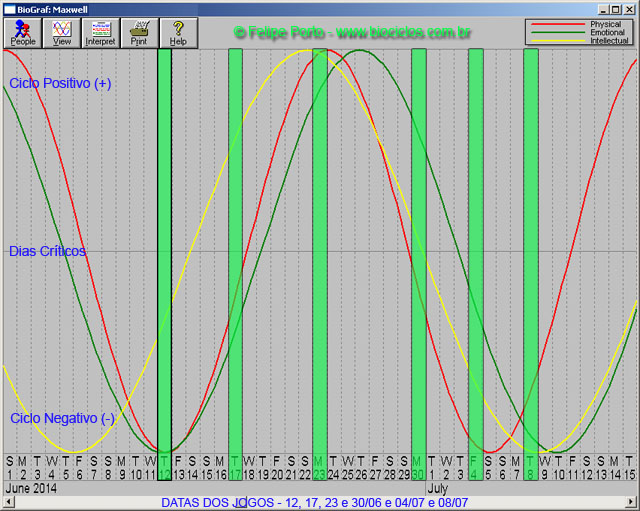
Task: Open the Help toolbar button
Action: [178, 33]
